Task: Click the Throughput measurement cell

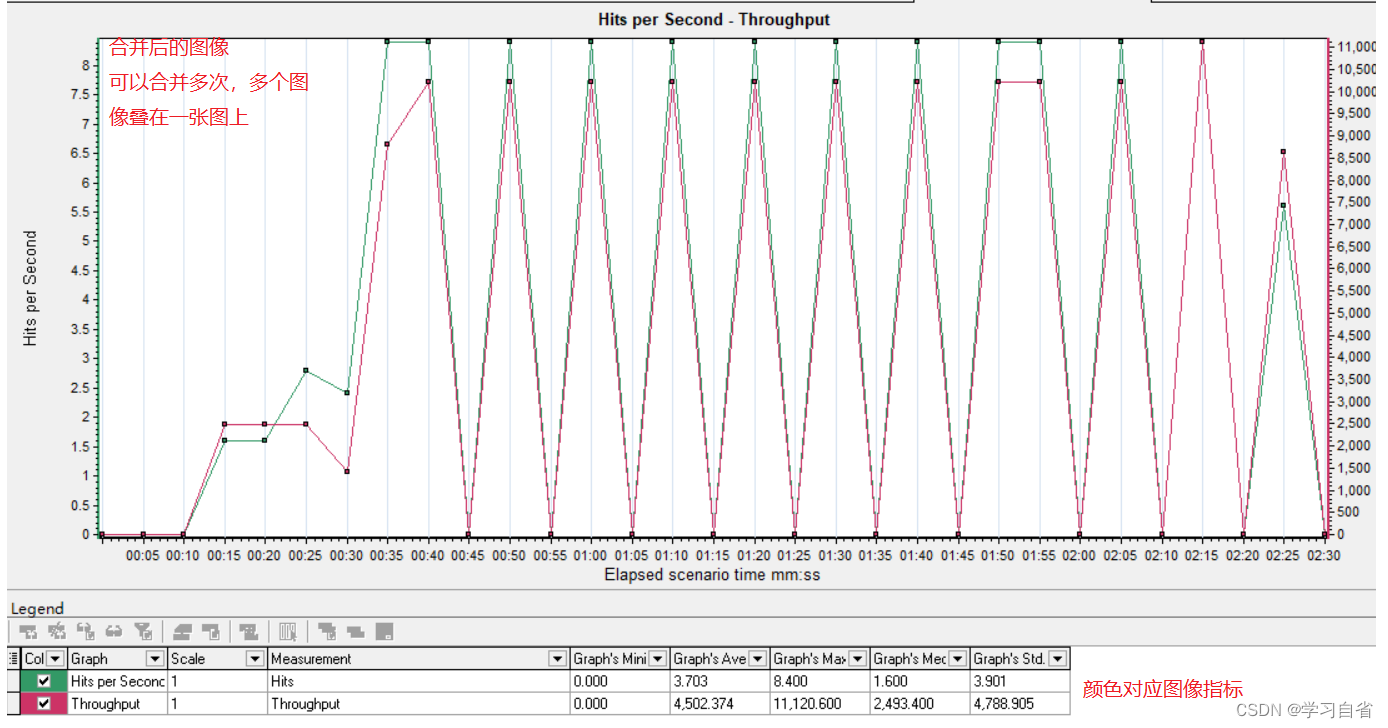Action: 305,704
